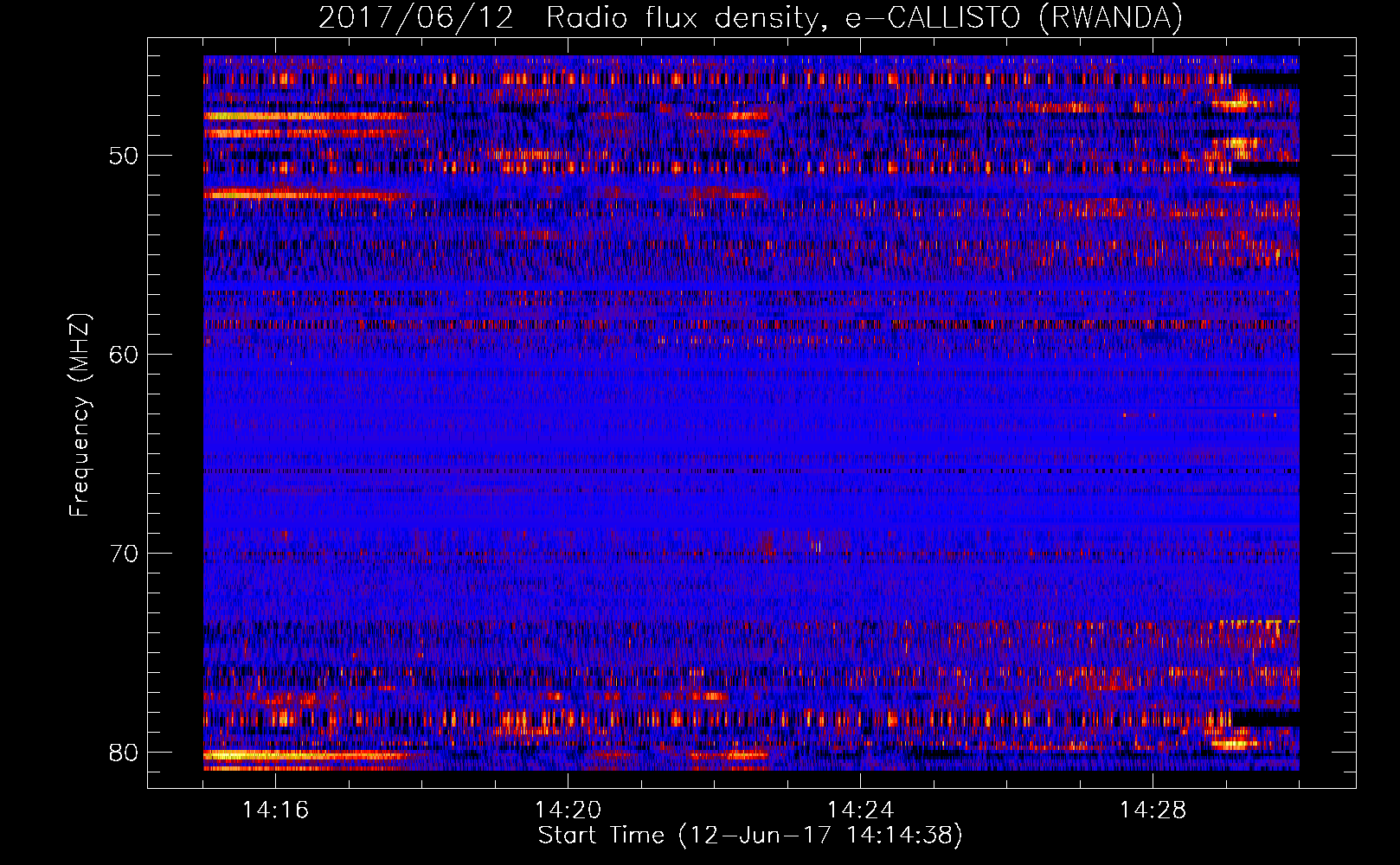The height and width of the screenshot is (865, 1400).
Task: Click the plot title "Radio flux density, e-CALLISTO (RWANDA)"
Action: (864, 18)
